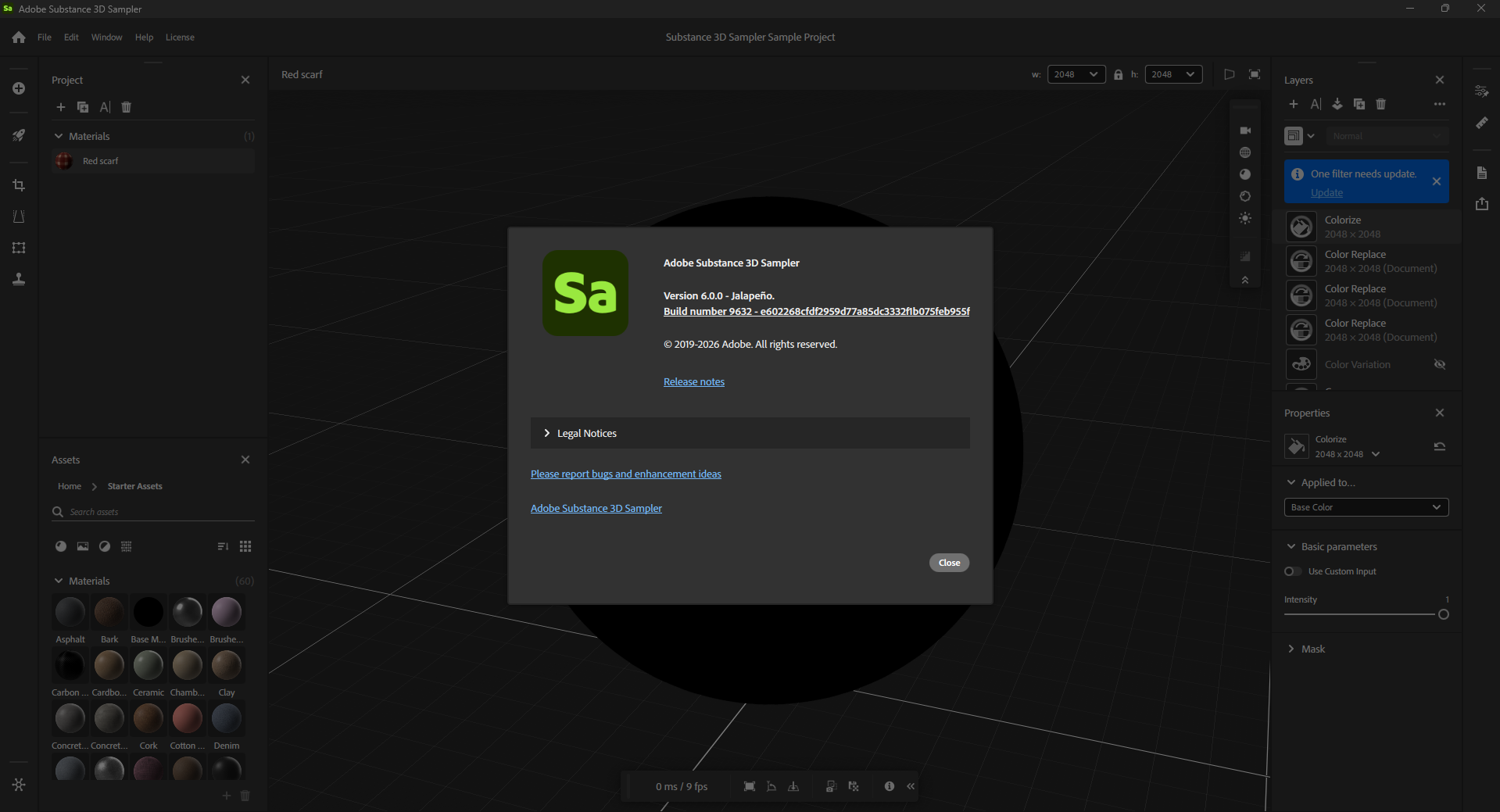The width and height of the screenshot is (1500, 812).
Task: Open the License menu
Action: 180,38
